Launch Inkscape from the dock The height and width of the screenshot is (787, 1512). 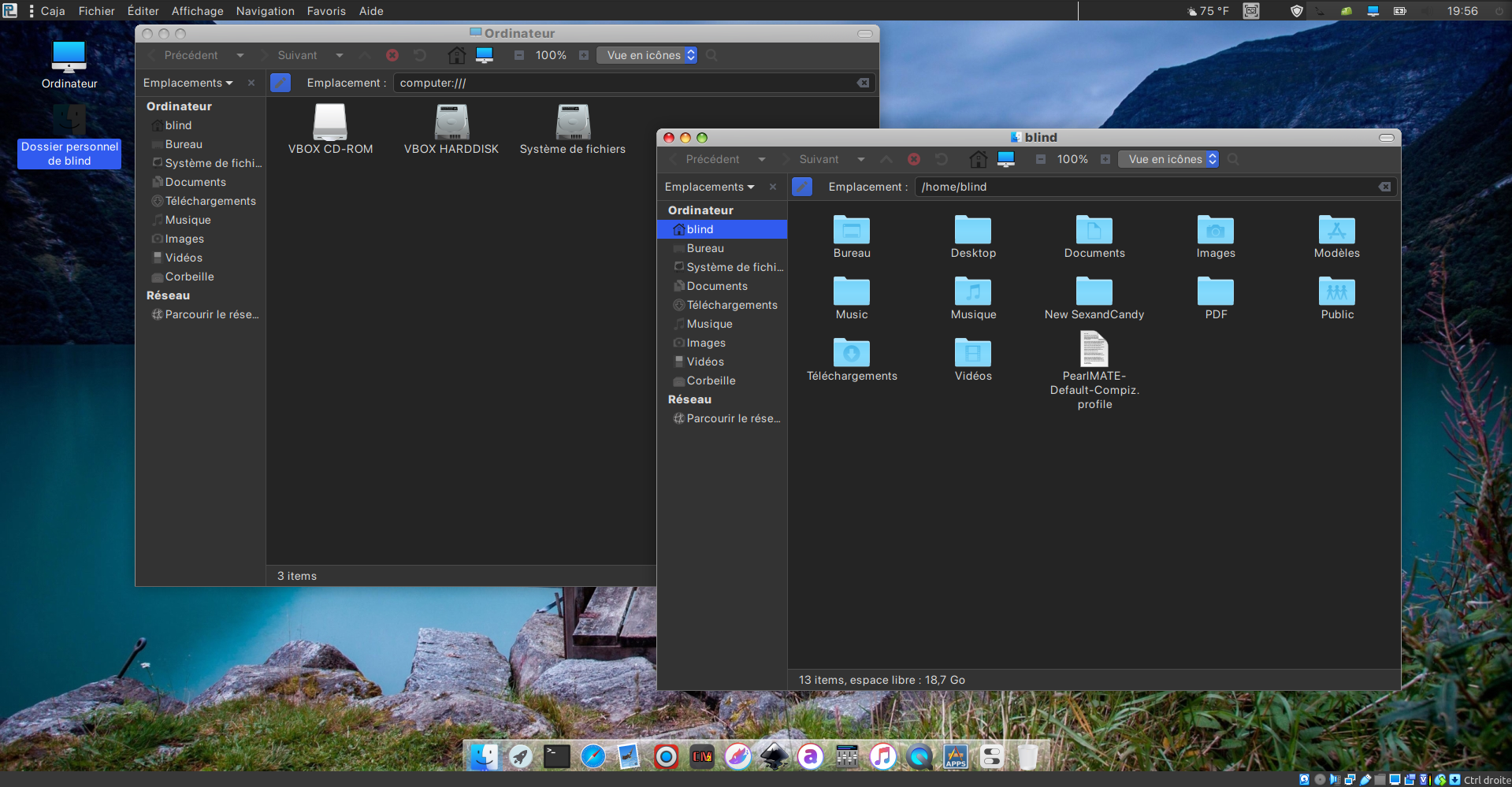click(x=775, y=757)
